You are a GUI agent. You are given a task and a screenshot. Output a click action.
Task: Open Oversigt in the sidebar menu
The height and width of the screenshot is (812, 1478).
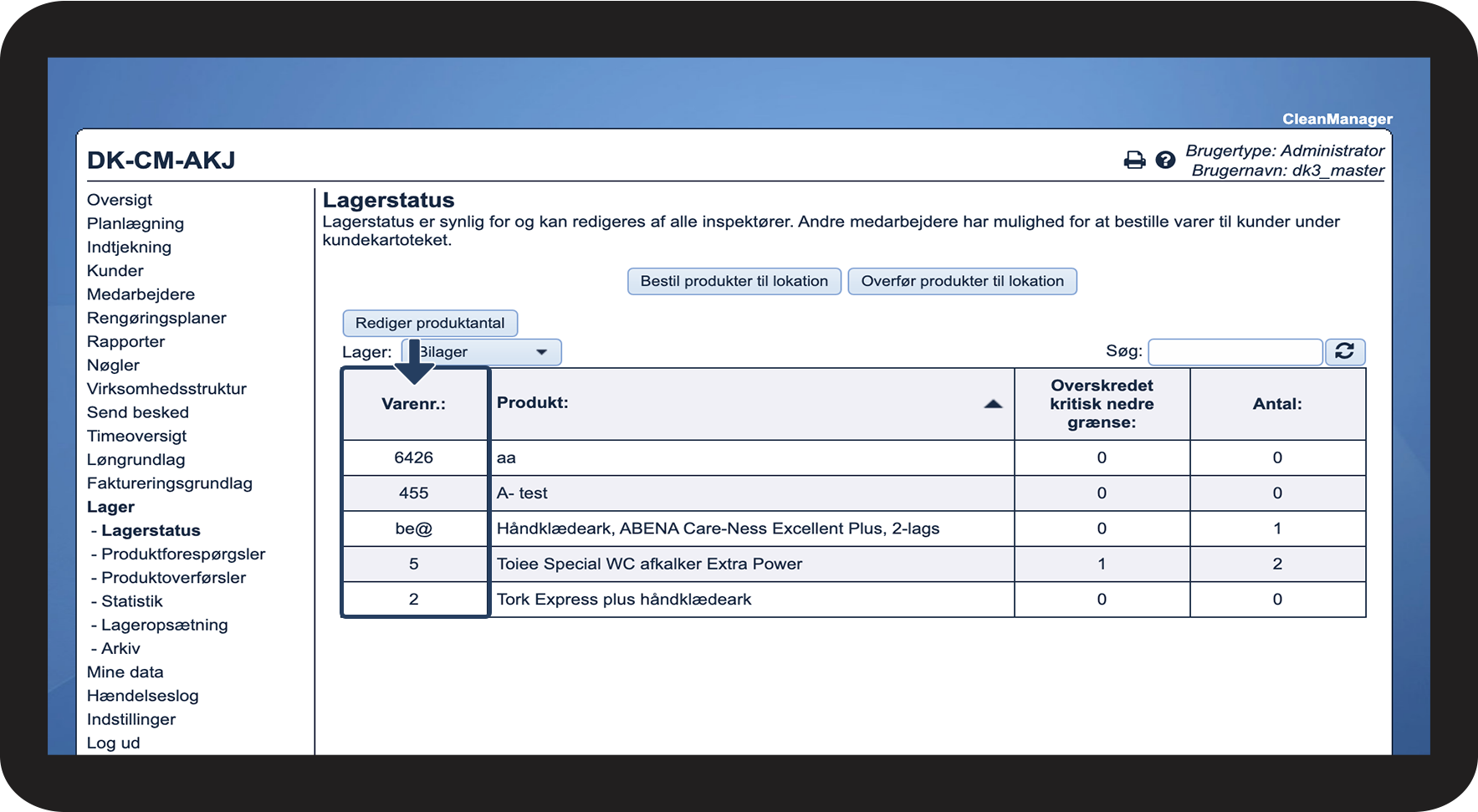point(120,200)
